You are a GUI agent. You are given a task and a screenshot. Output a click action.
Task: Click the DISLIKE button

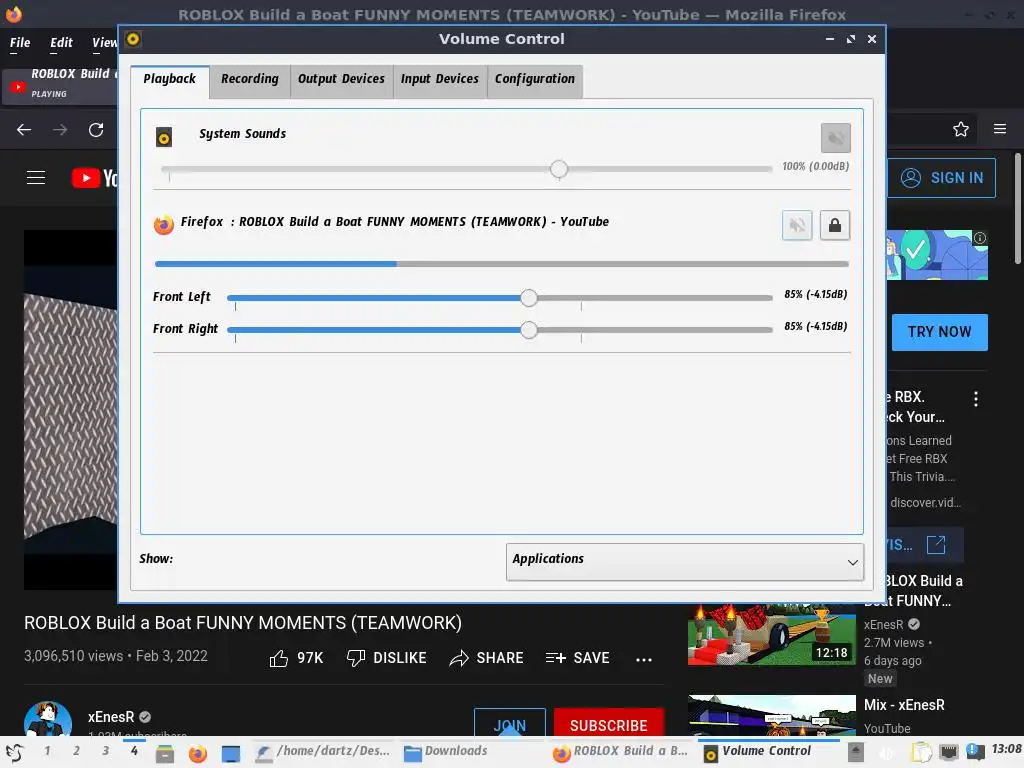387,658
